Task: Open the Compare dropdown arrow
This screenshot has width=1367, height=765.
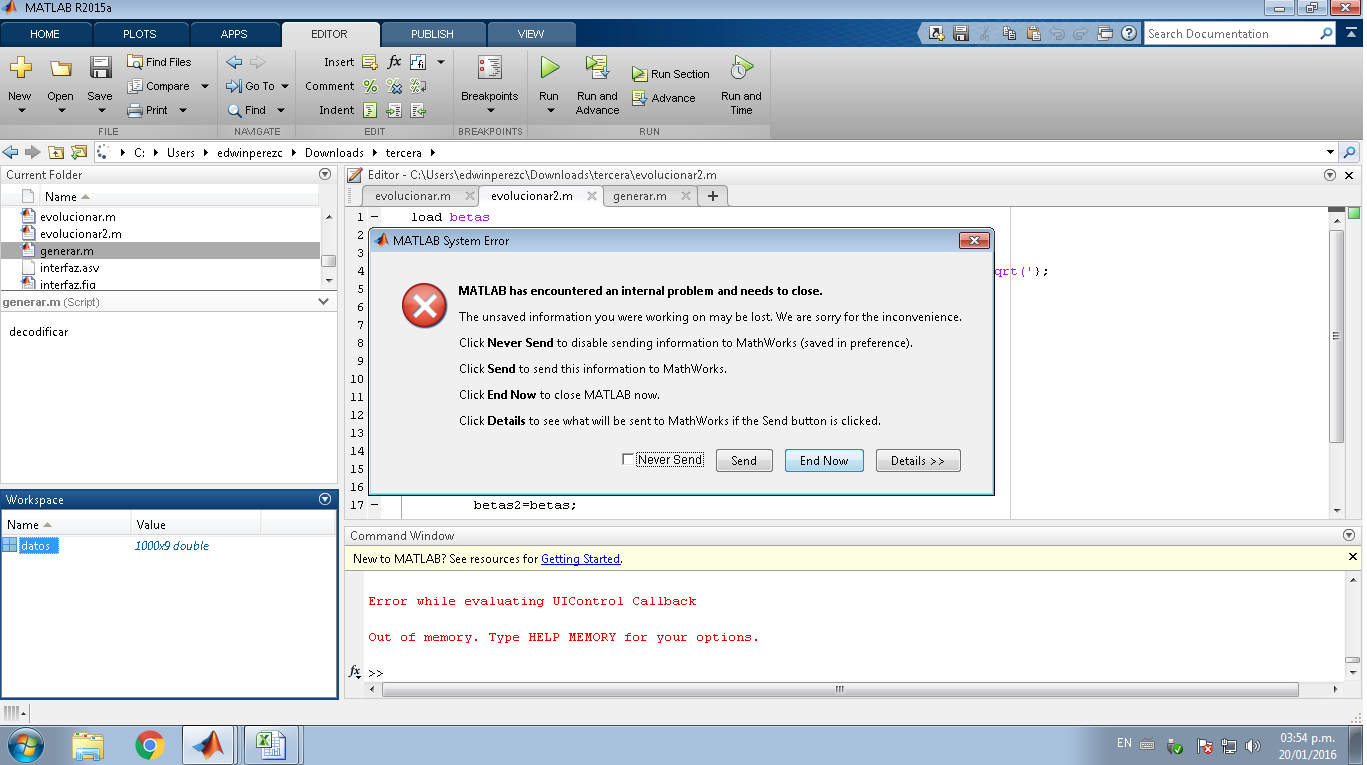Action: pyautogui.click(x=205, y=86)
